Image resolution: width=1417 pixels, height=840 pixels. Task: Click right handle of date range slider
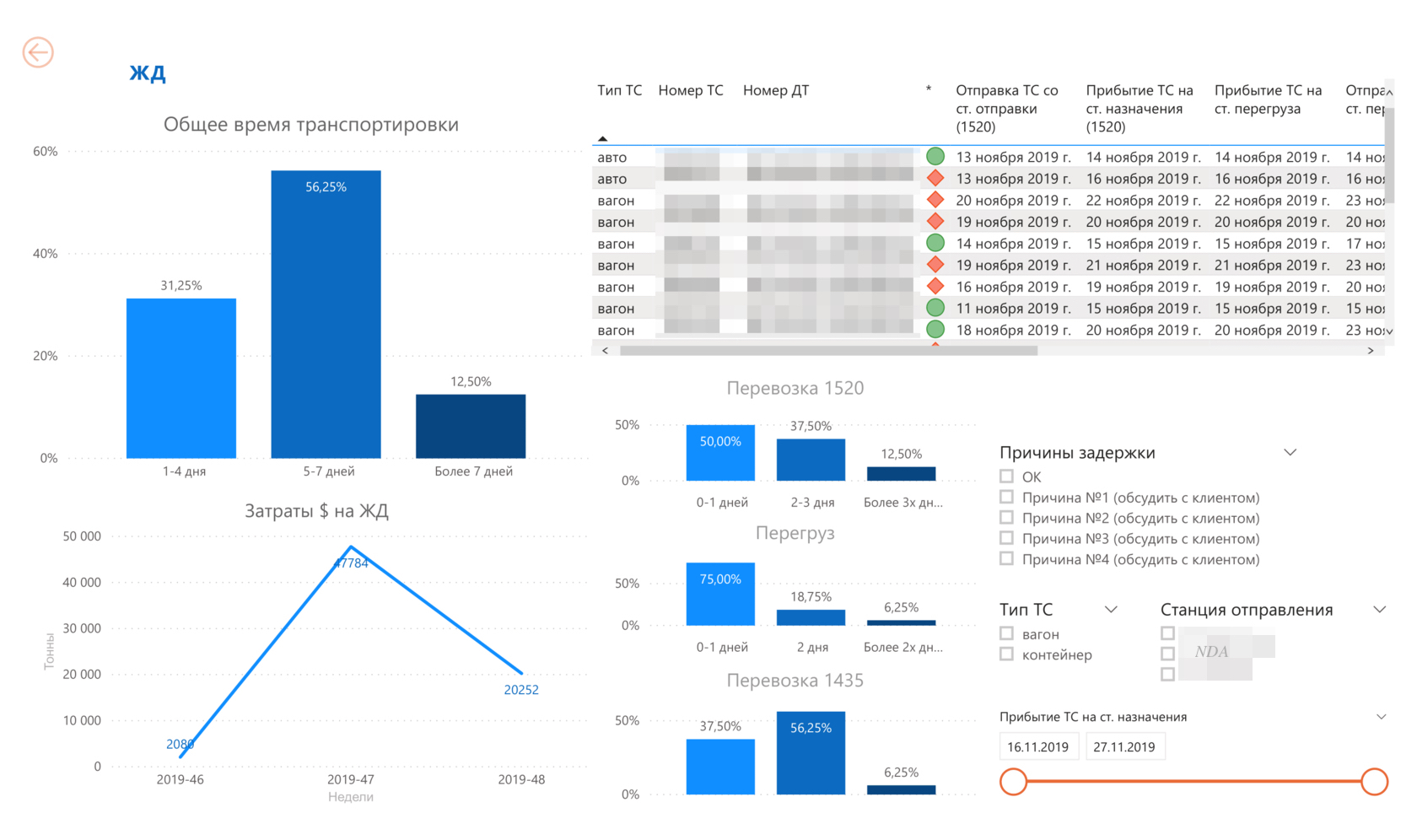1374,781
